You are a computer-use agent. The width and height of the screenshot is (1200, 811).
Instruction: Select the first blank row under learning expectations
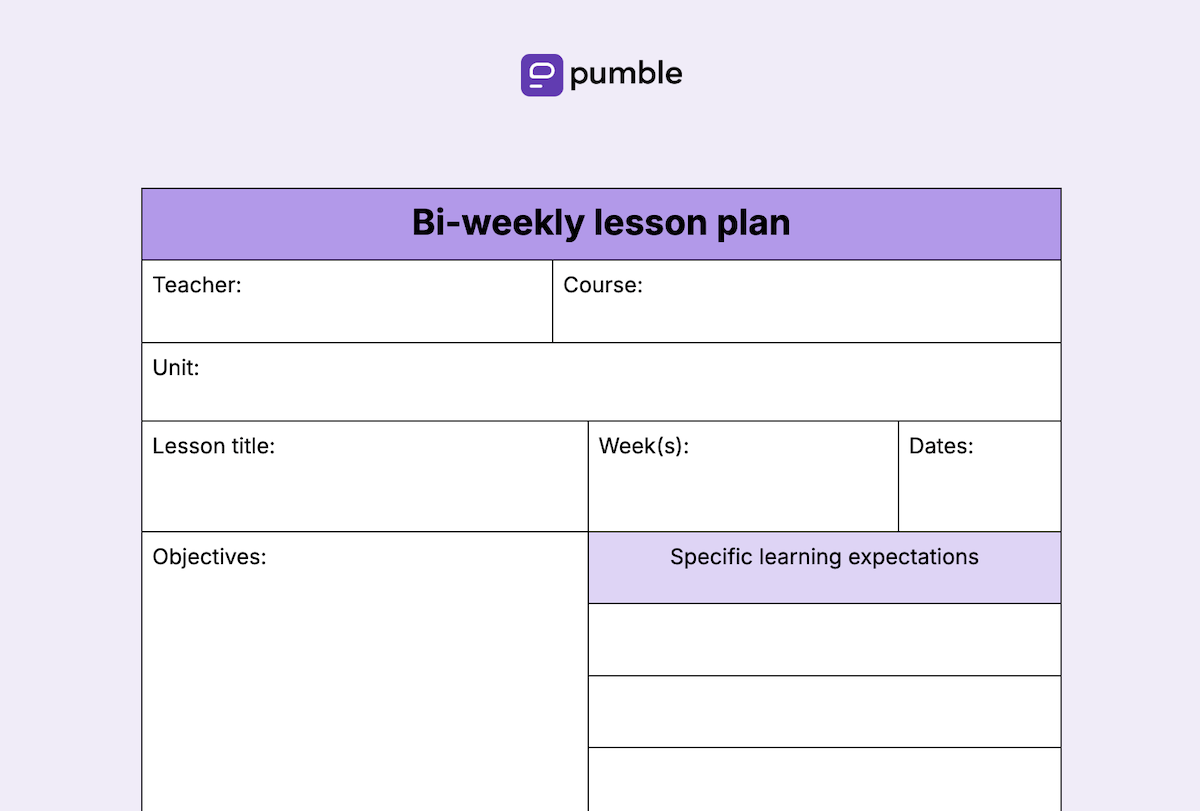click(825, 640)
